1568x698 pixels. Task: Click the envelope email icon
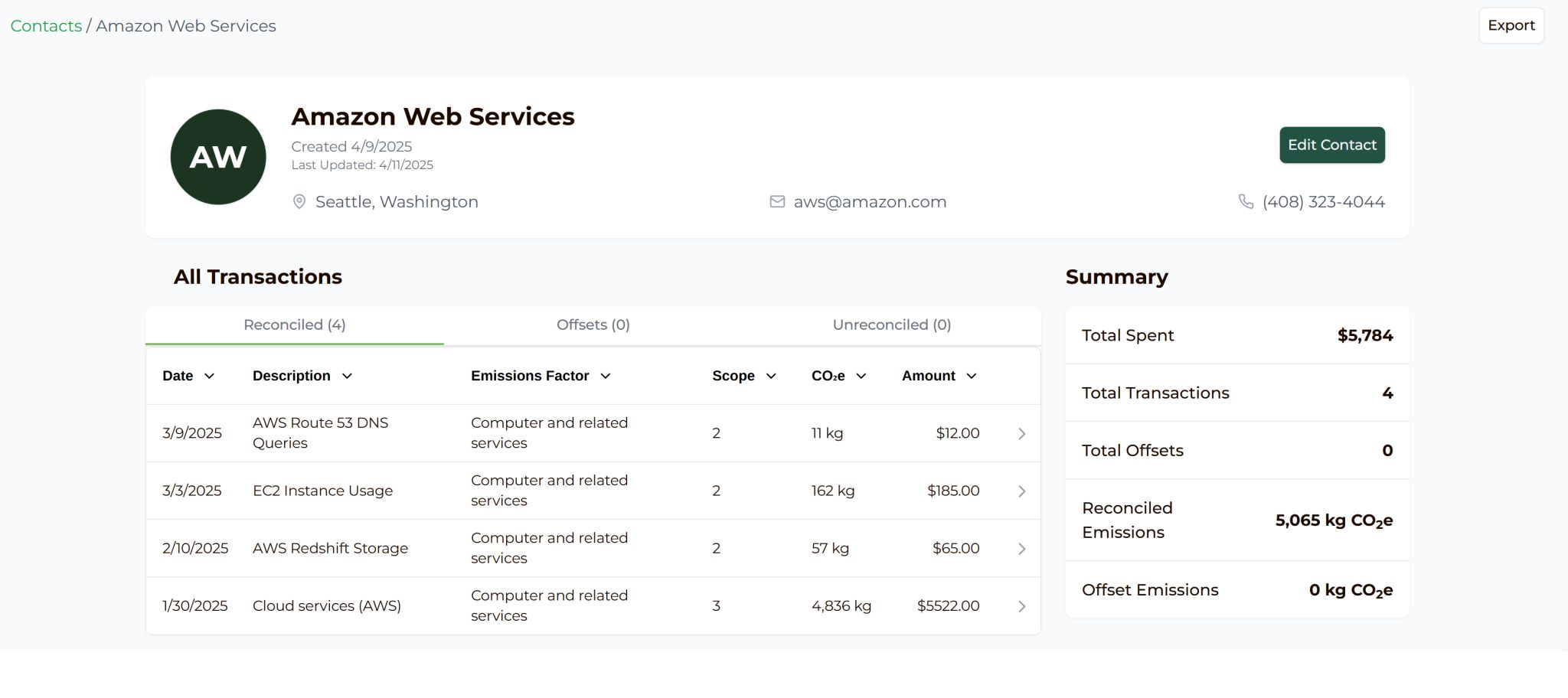pyautogui.click(x=777, y=202)
